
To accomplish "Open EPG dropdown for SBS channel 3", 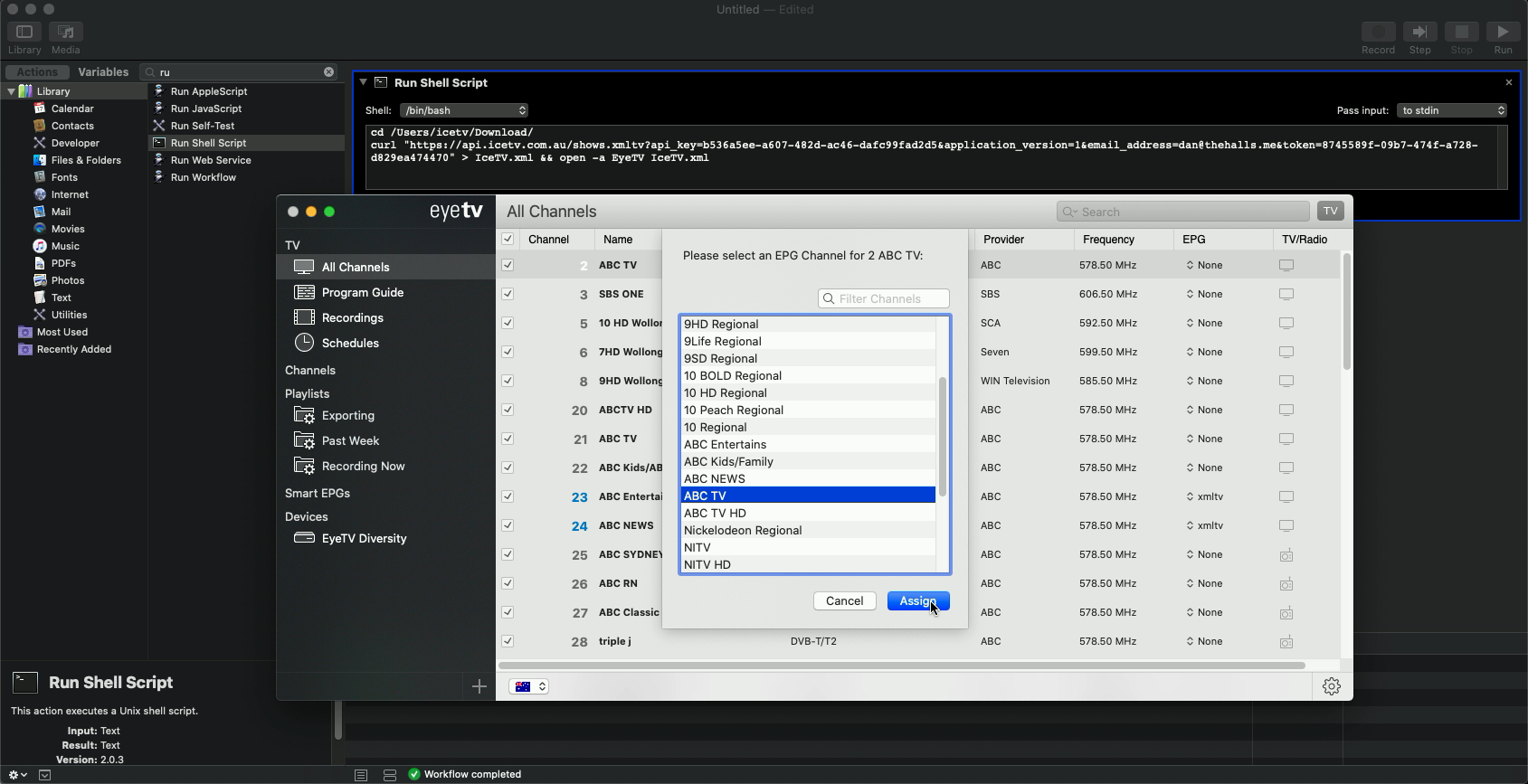I will pos(1205,294).
